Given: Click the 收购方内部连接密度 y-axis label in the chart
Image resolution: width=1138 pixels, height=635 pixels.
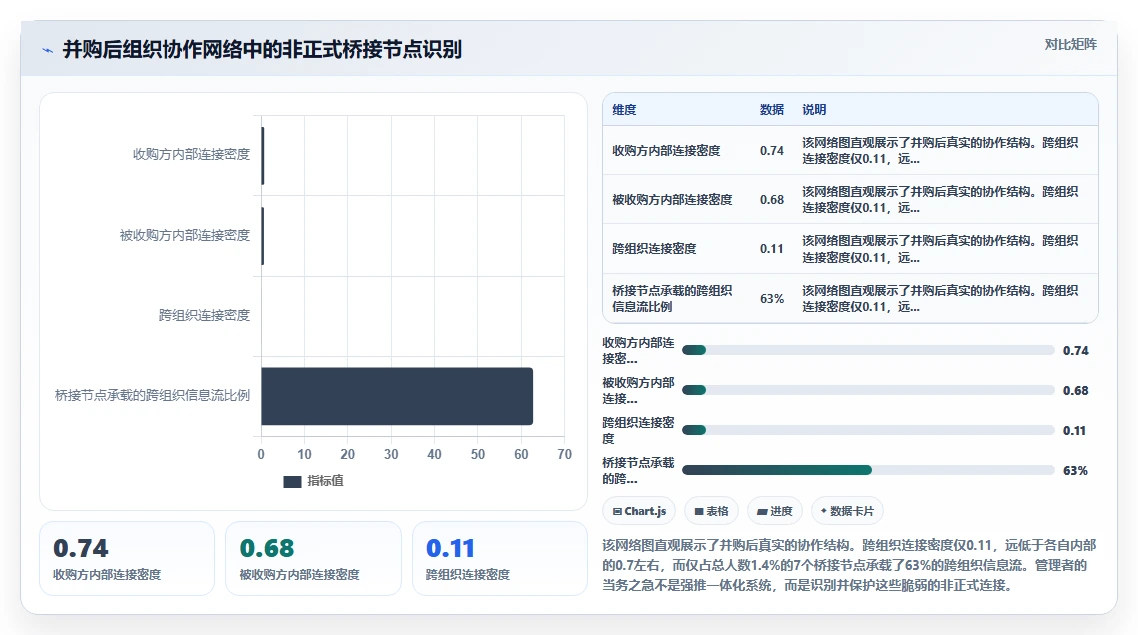Looking at the screenshot, I should pyautogui.click(x=191, y=155).
